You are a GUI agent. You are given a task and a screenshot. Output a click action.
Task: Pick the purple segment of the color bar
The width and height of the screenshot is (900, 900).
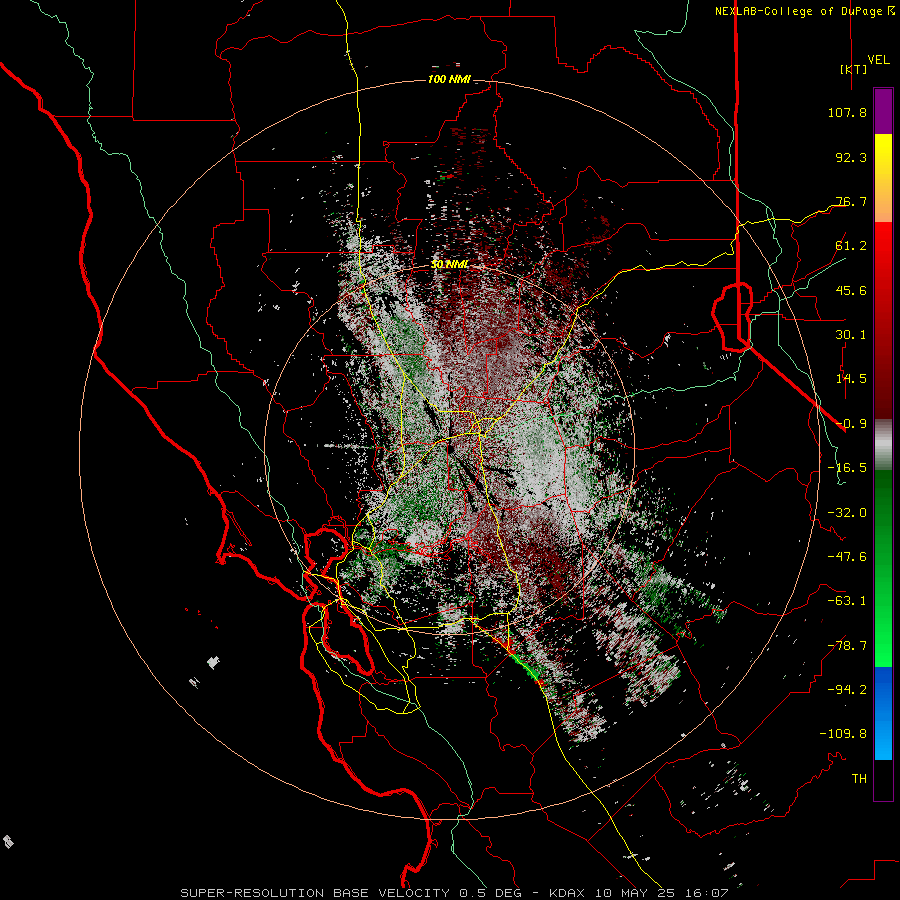pos(883,112)
